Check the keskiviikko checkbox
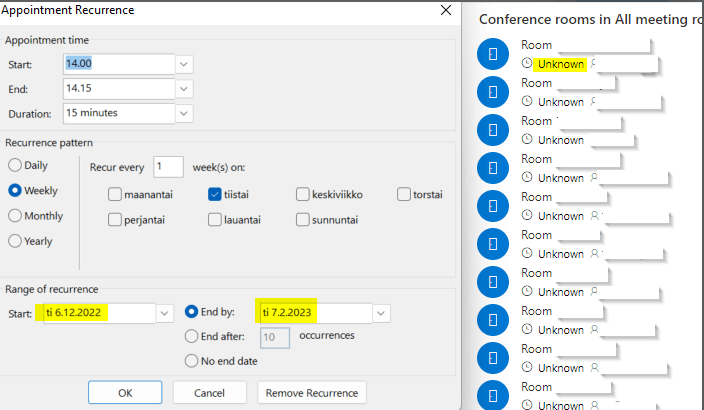Viewport: 704px width, 410px height. click(x=303, y=194)
